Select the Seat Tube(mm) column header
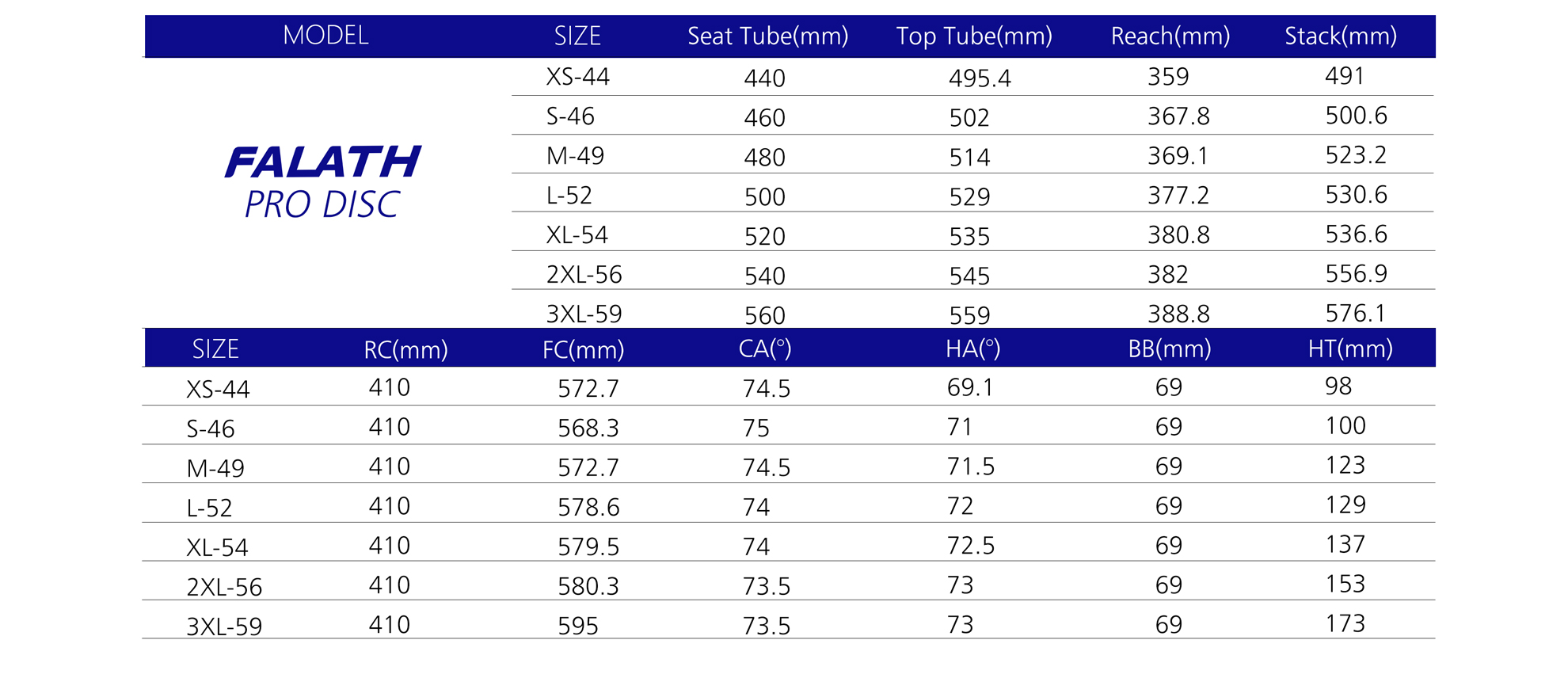The height and width of the screenshot is (697, 1568). coord(767,36)
